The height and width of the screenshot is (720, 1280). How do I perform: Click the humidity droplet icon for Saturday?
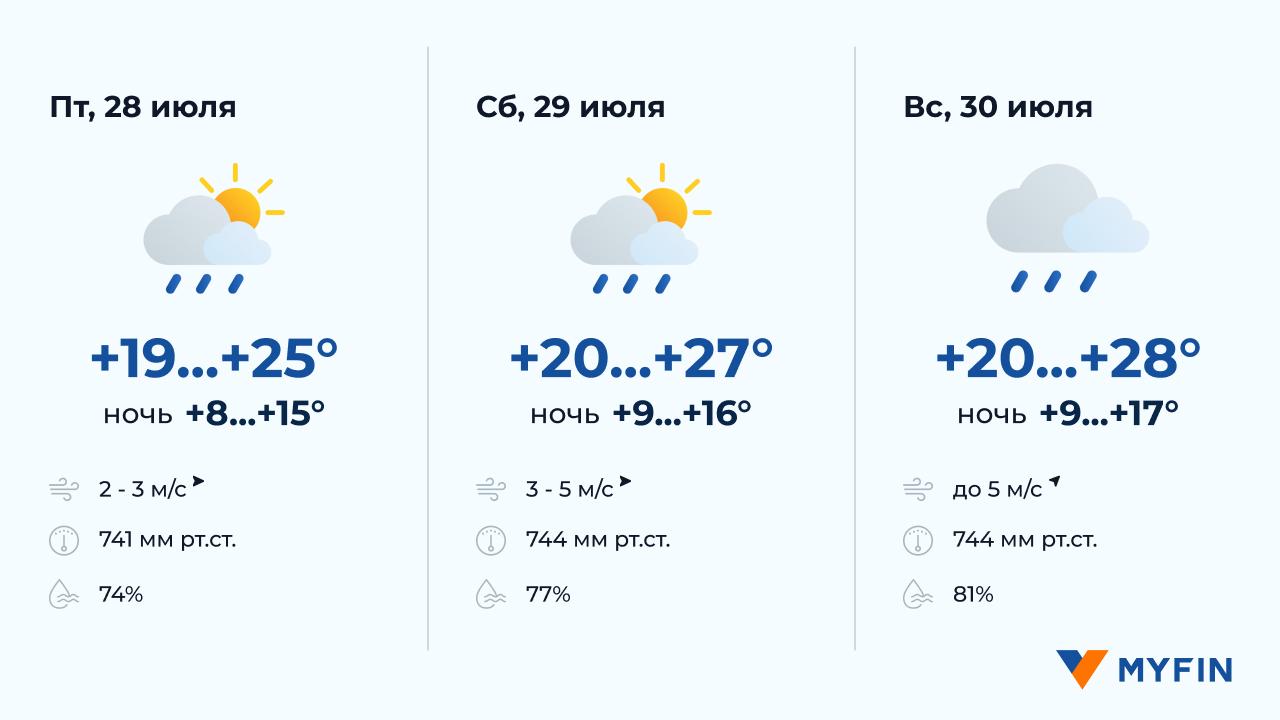[x=490, y=595]
